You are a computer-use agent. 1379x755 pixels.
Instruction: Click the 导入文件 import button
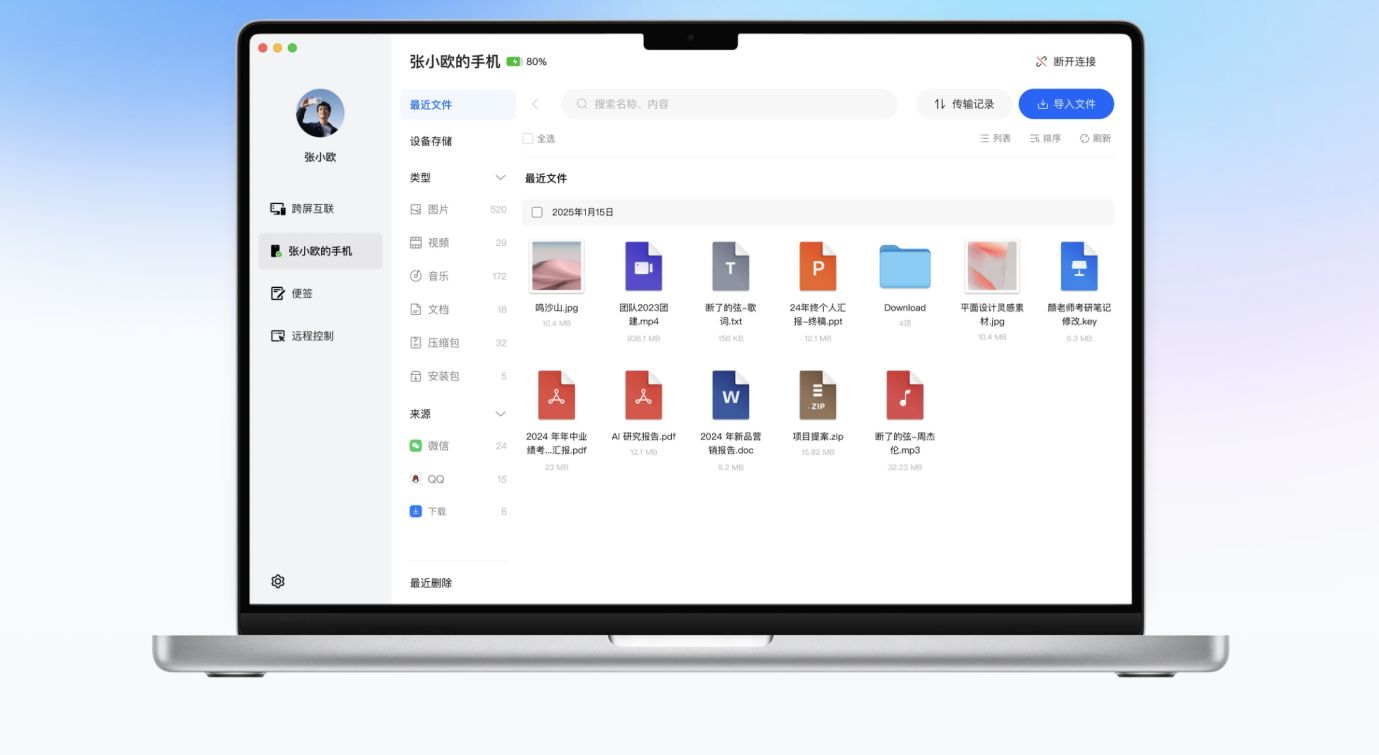pyautogui.click(x=1066, y=104)
